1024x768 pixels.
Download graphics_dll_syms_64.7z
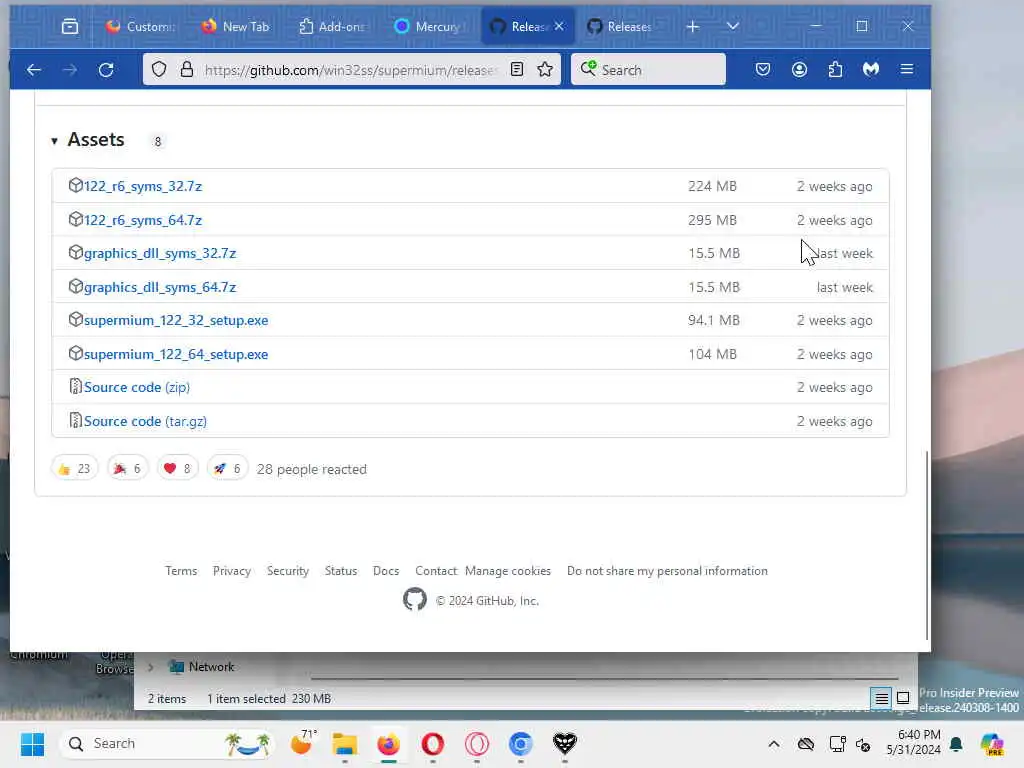pyautogui.click(x=160, y=287)
